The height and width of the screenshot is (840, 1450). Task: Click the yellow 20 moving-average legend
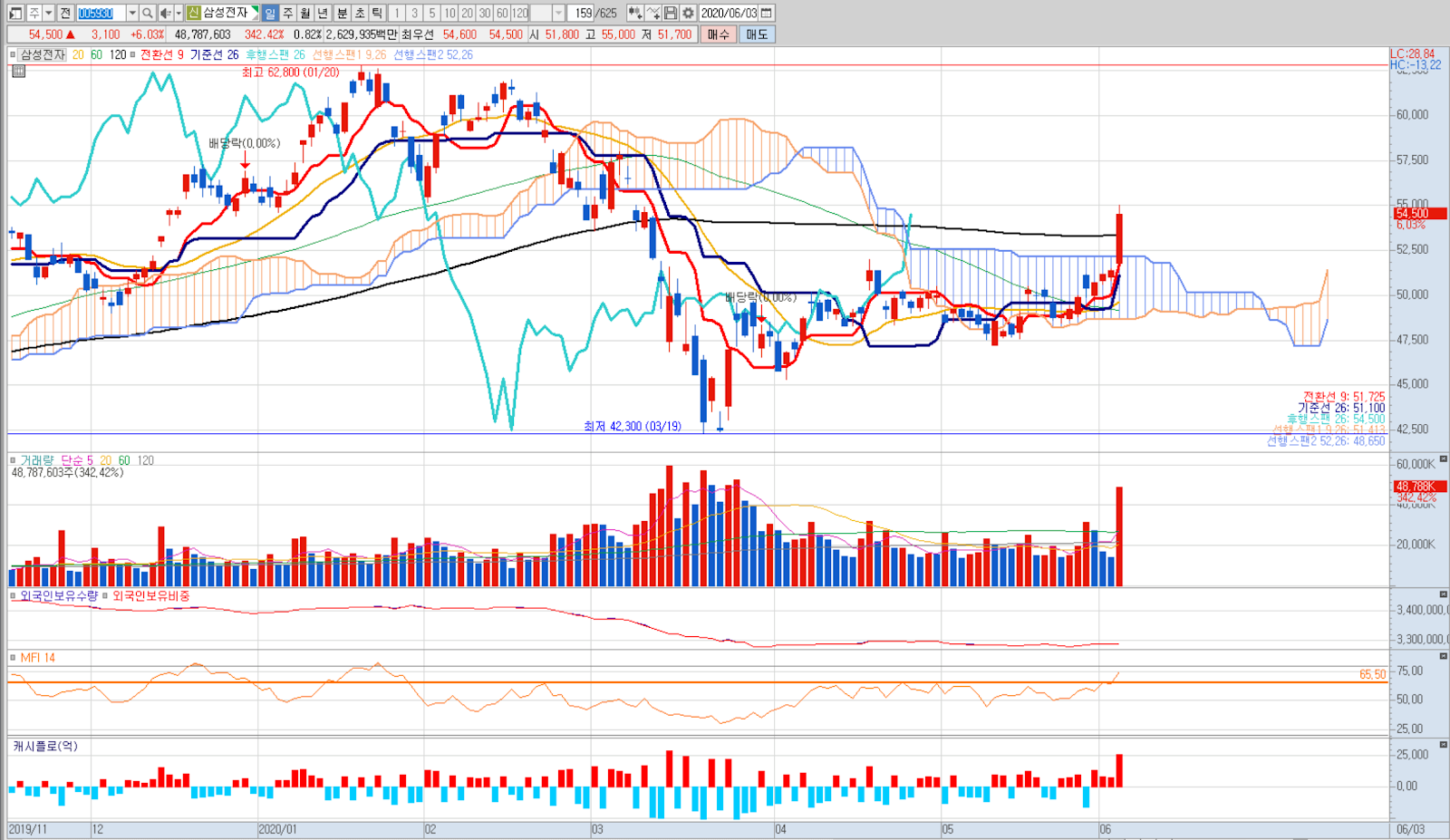78,54
